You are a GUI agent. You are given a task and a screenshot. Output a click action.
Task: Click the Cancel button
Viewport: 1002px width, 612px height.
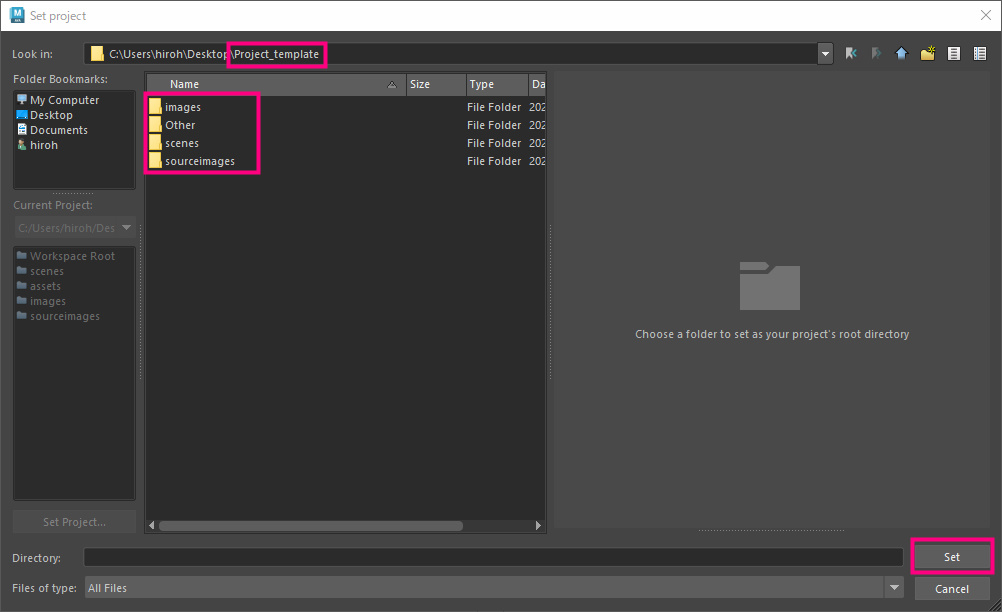coord(952,589)
